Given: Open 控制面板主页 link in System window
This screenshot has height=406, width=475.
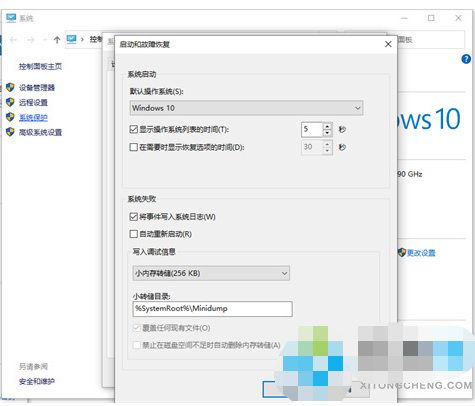Looking at the screenshot, I should [x=40, y=66].
